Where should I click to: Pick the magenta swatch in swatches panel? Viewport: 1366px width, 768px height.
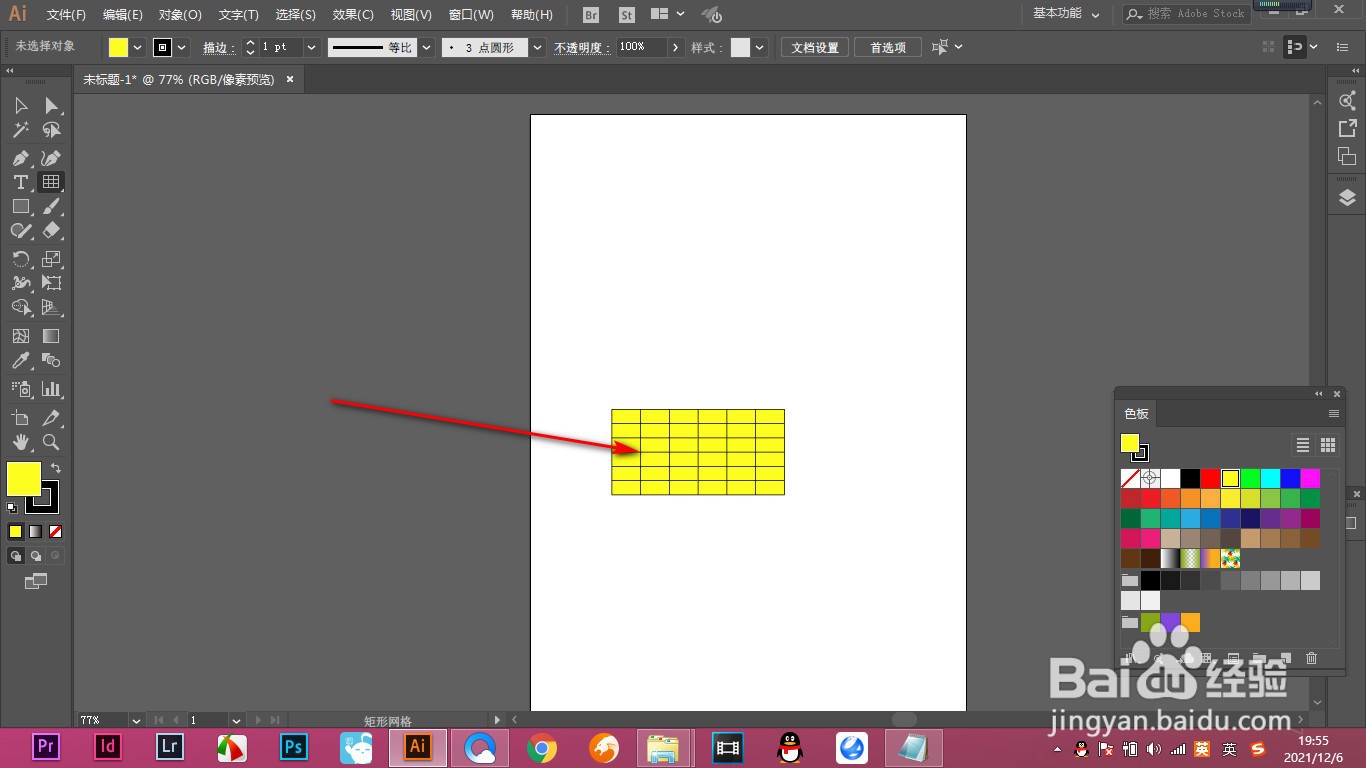1310,478
